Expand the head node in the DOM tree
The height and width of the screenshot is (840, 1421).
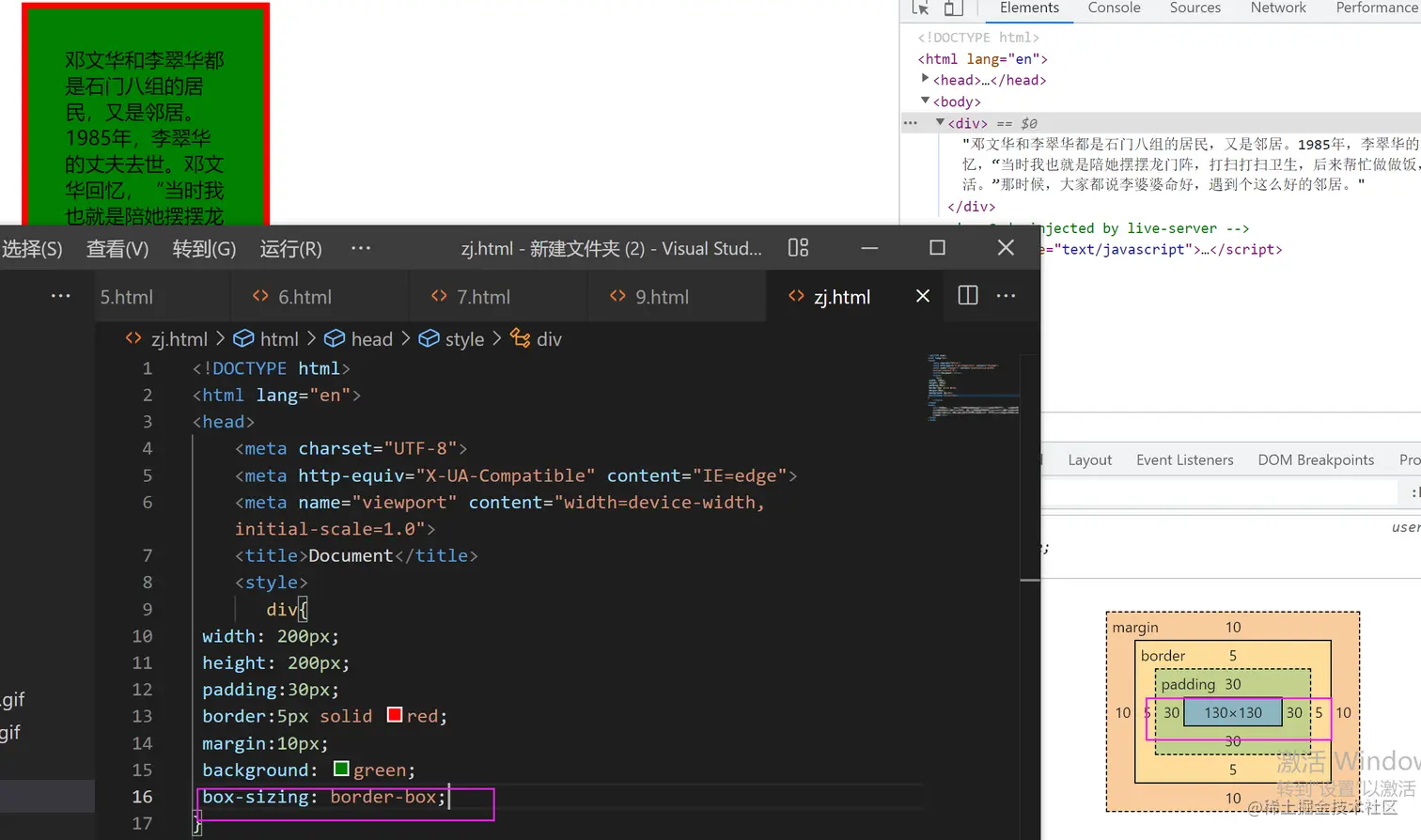click(926, 79)
